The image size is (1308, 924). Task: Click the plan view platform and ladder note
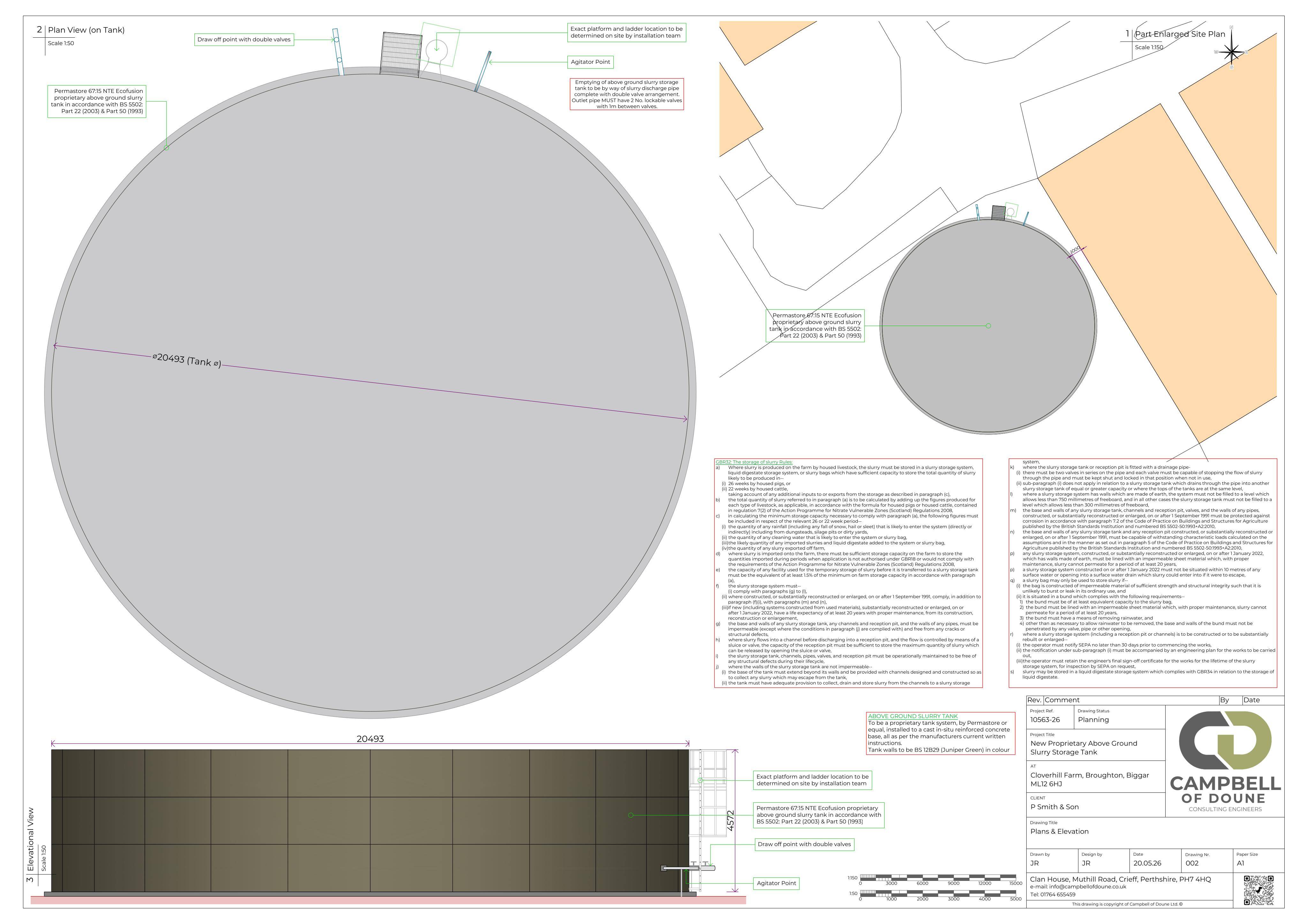(626, 33)
